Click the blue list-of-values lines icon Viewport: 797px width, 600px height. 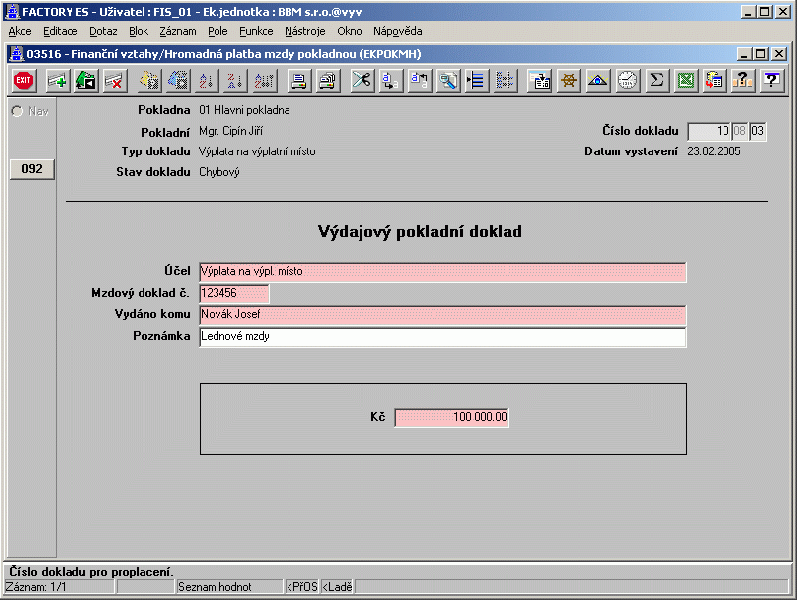476,80
